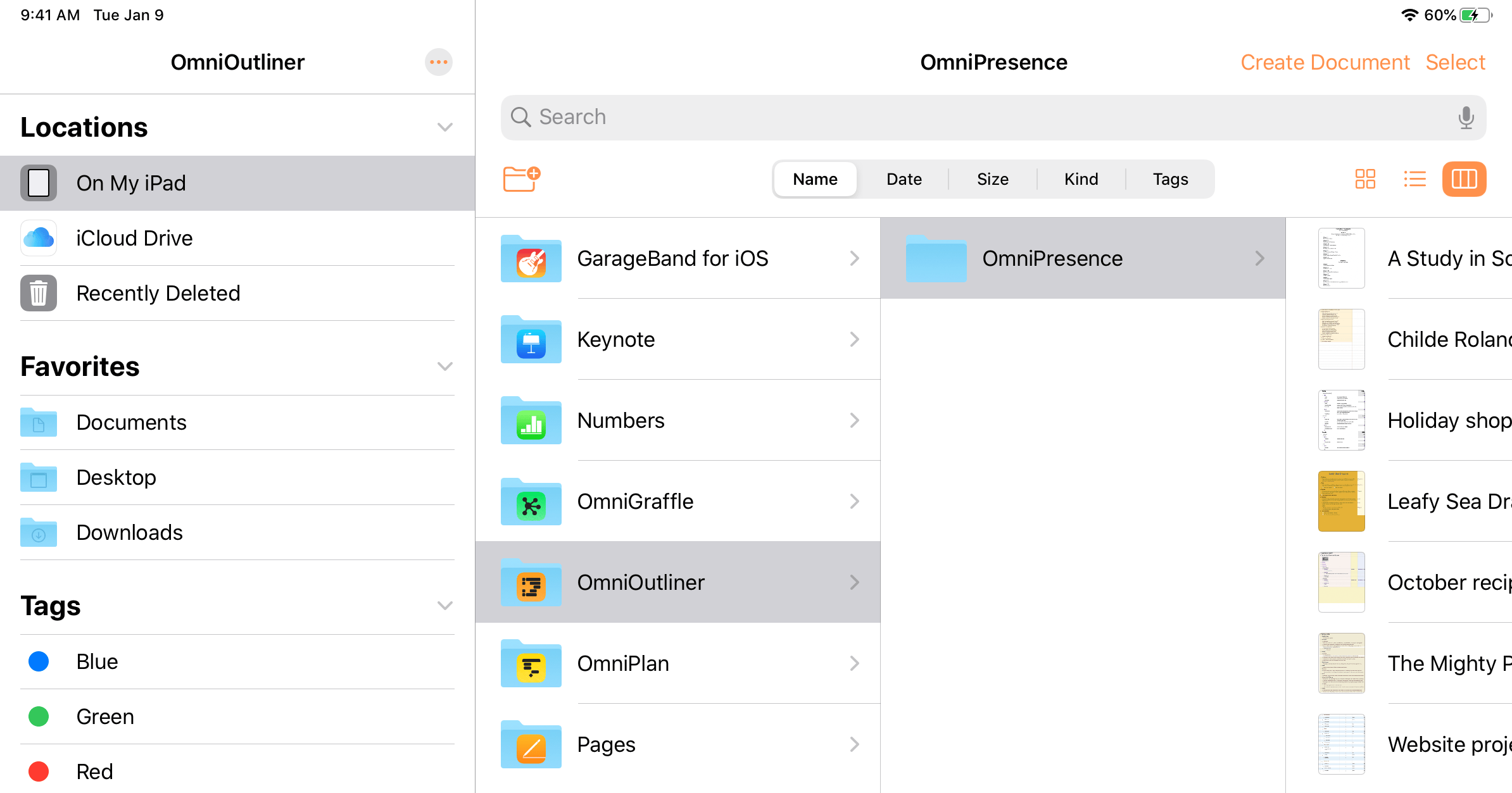Open OmniGraffle folder icon
The height and width of the screenshot is (793, 1512).
[531, 501]
